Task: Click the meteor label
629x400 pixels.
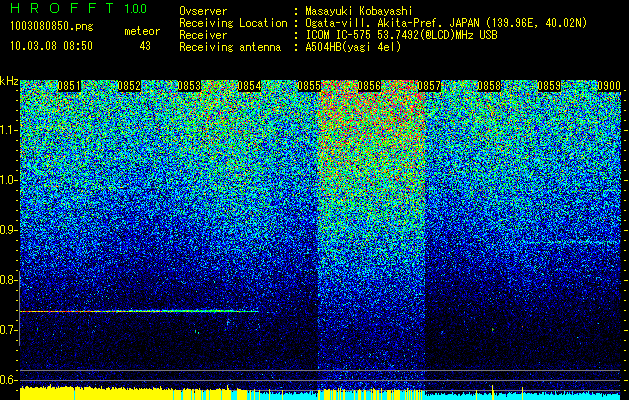Action: tap(142, 31)
